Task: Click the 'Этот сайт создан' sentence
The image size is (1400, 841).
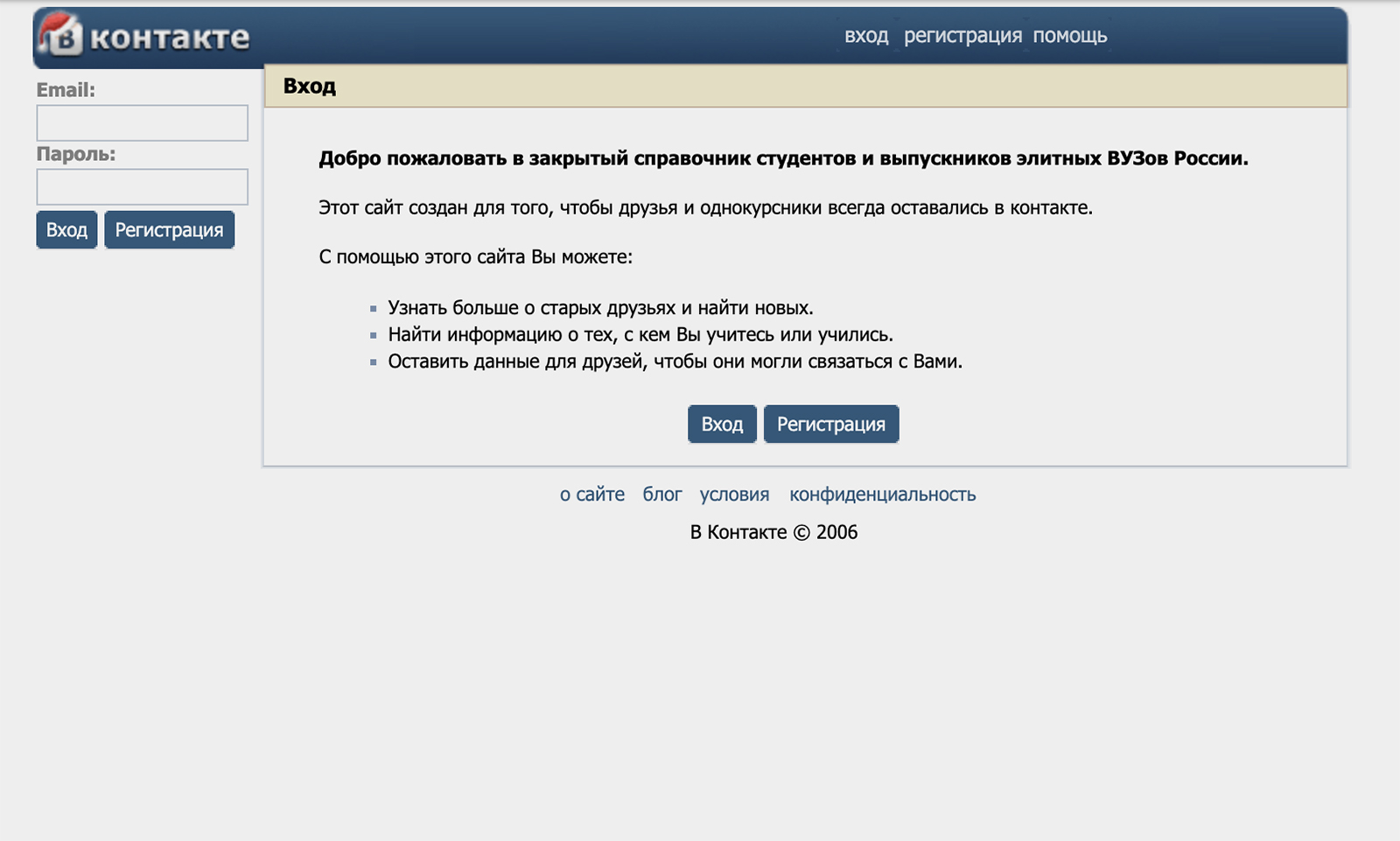Action: click(x=705, y=208)
